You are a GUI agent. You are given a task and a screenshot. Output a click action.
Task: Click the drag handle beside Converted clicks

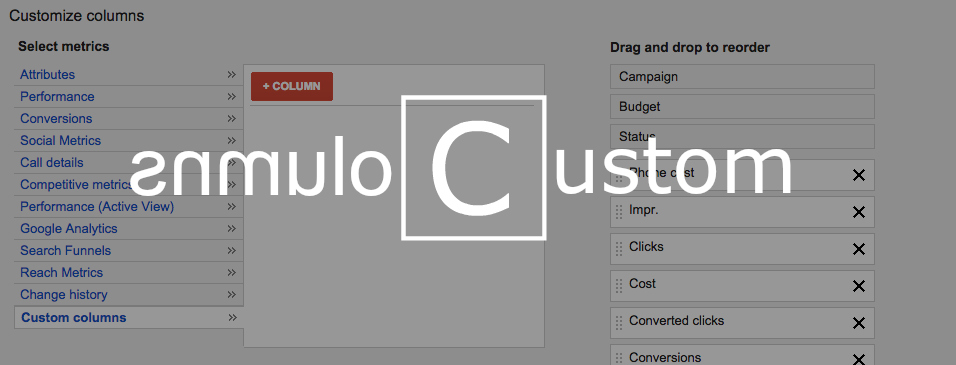coord(619,323)
